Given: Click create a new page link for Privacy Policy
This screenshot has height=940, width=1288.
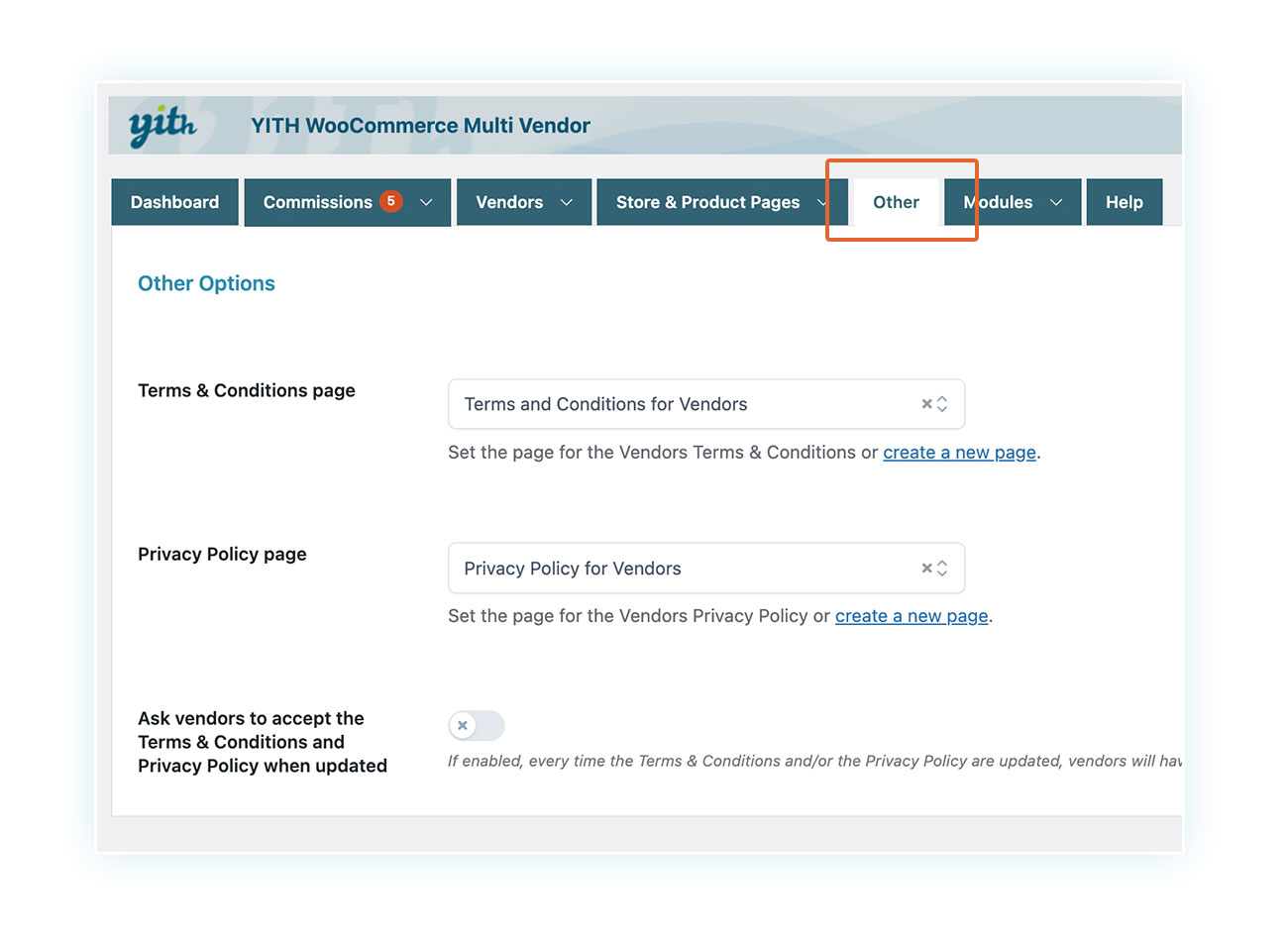Looking at the screenshot, I should point(912,616).
